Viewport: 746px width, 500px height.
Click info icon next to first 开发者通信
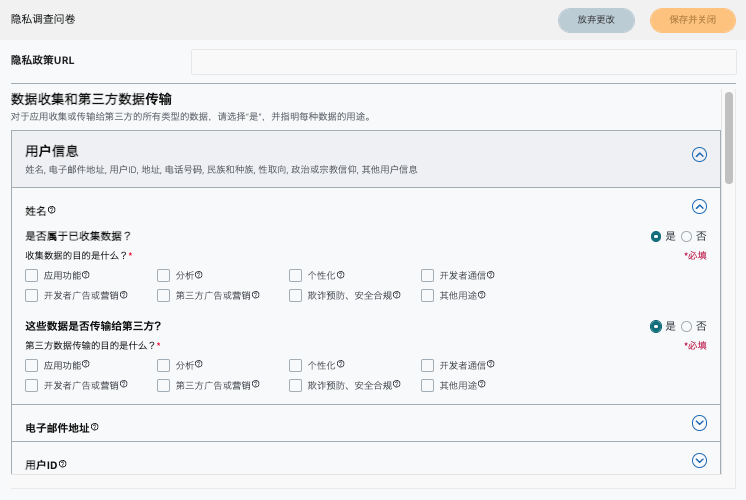[491, 275]
